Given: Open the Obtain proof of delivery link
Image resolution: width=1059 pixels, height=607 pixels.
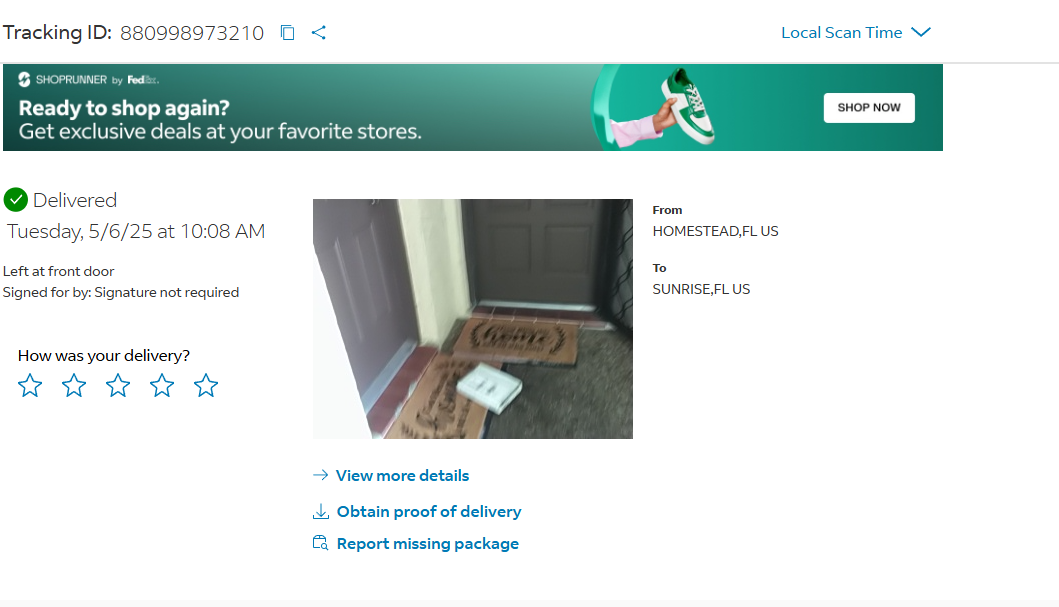Looking at the screenshot, I should click(x=429, y=512).
